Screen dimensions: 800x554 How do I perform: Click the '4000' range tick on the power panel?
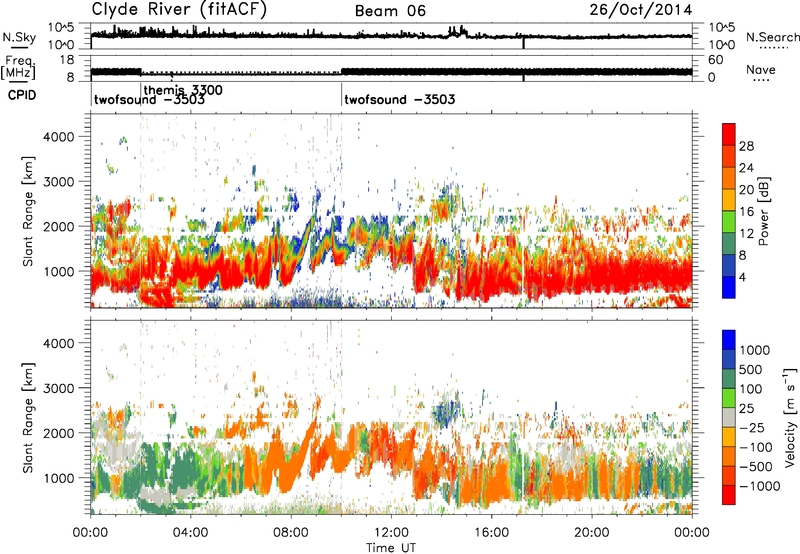[x=58, y=137]
